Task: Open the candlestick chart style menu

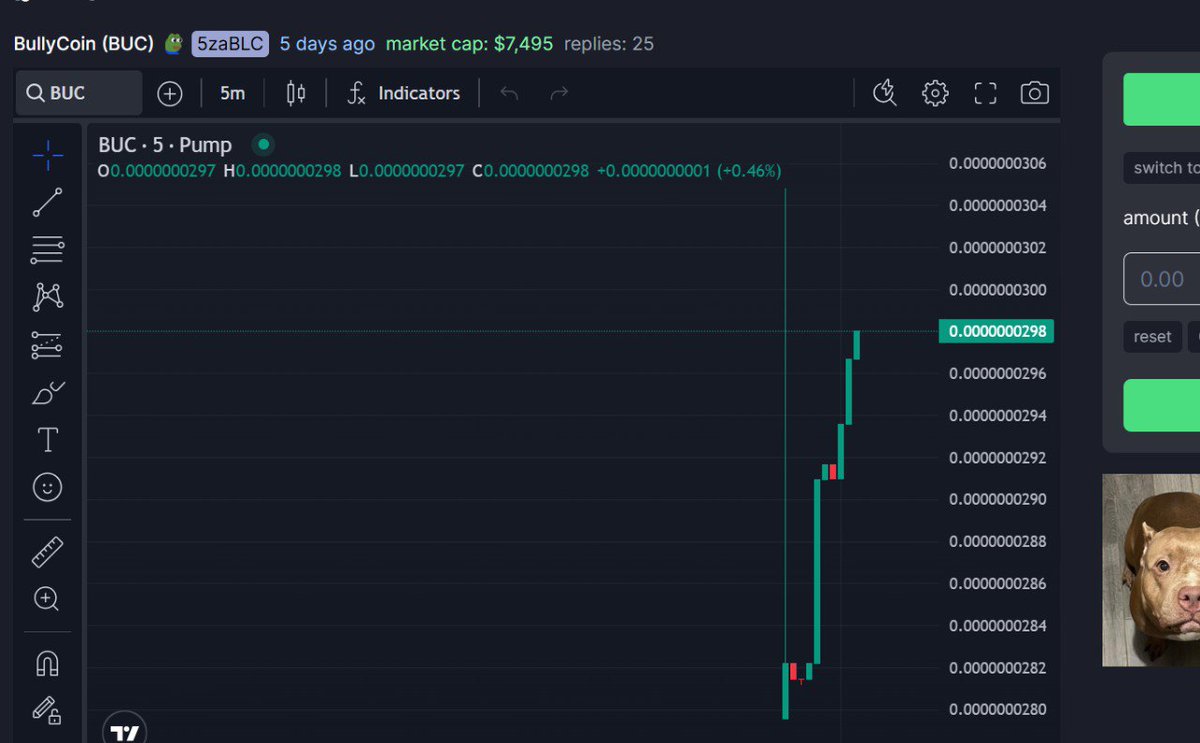Action: point(296,93)
